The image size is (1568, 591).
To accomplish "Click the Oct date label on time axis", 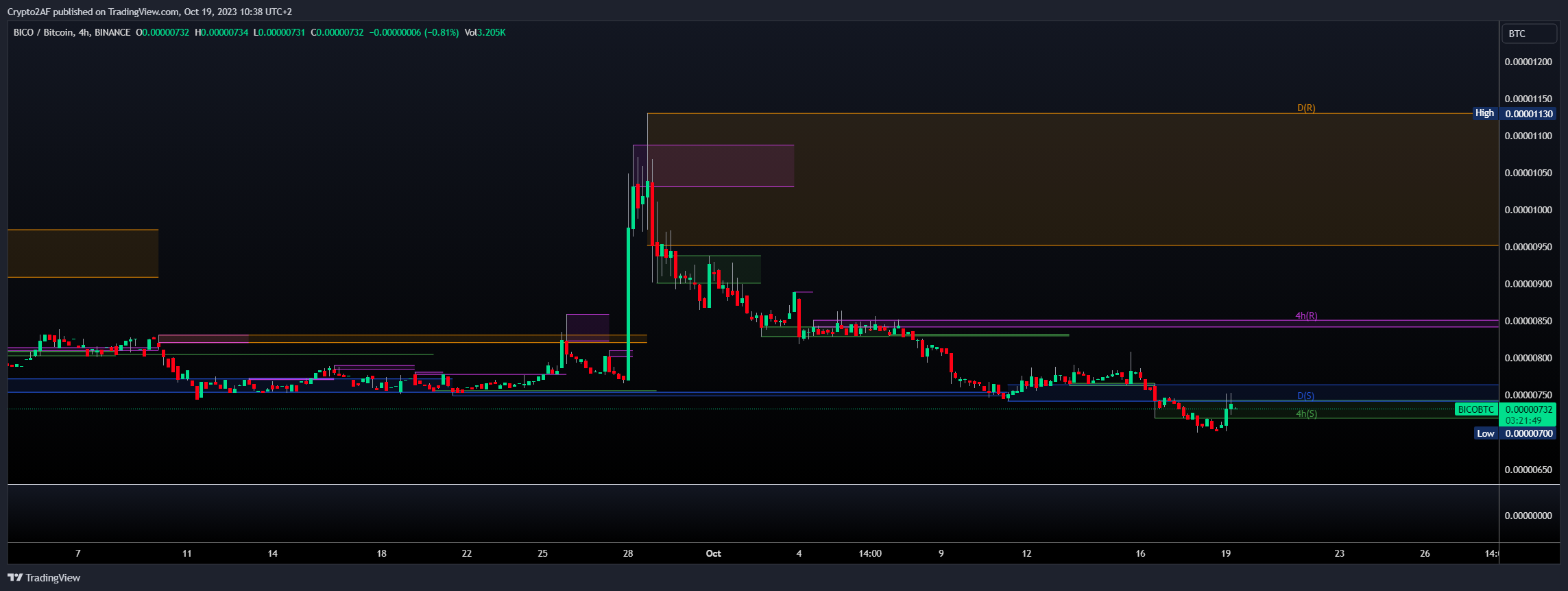I will [714, 553].
